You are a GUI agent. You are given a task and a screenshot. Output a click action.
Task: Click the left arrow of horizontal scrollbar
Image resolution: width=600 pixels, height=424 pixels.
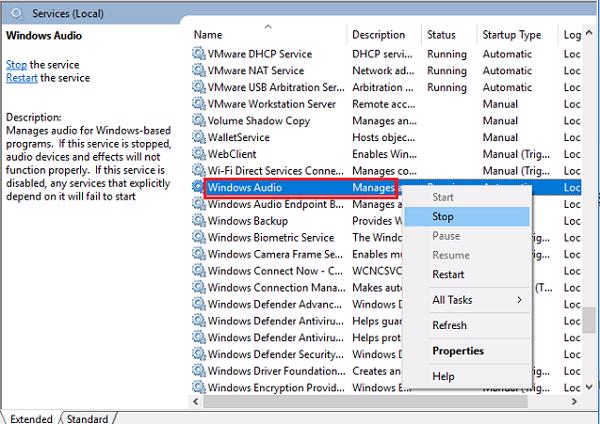click(x=196, y=401)
